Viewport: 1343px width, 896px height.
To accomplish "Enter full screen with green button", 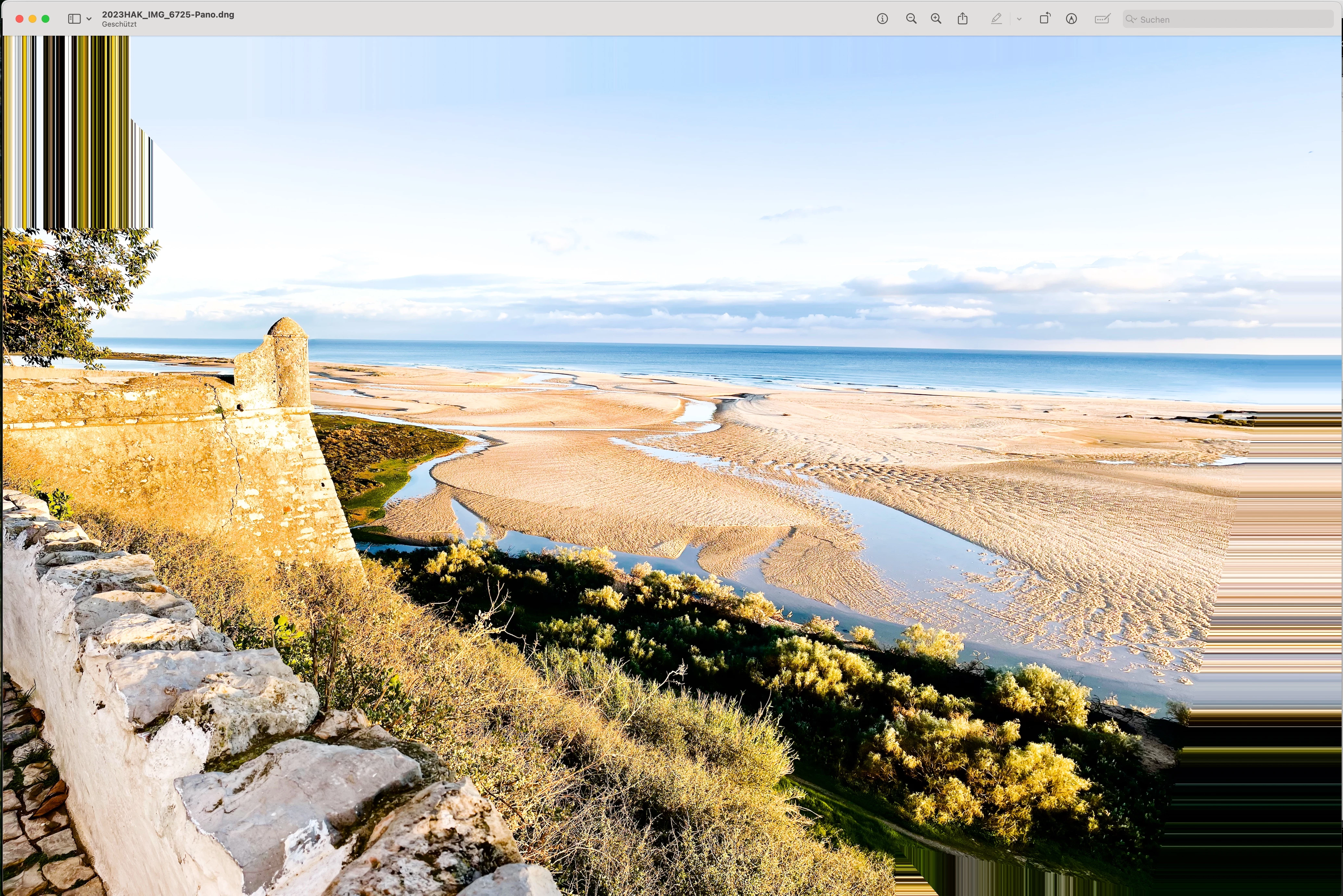I will (46, 19).
